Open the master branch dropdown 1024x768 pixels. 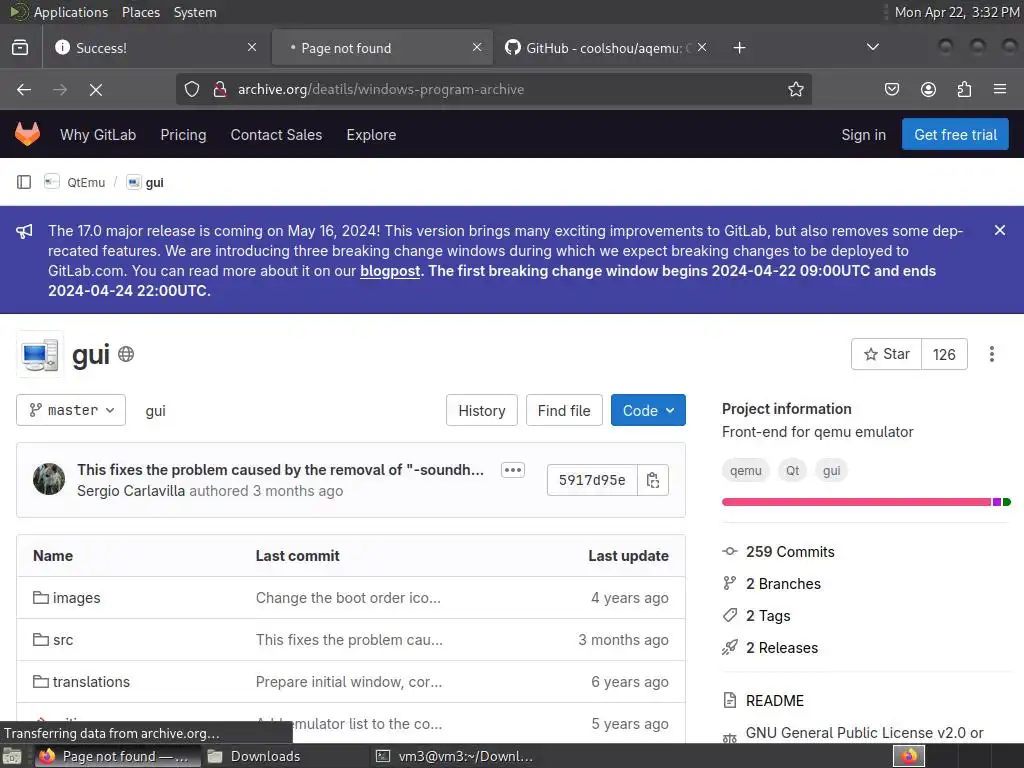71,410
